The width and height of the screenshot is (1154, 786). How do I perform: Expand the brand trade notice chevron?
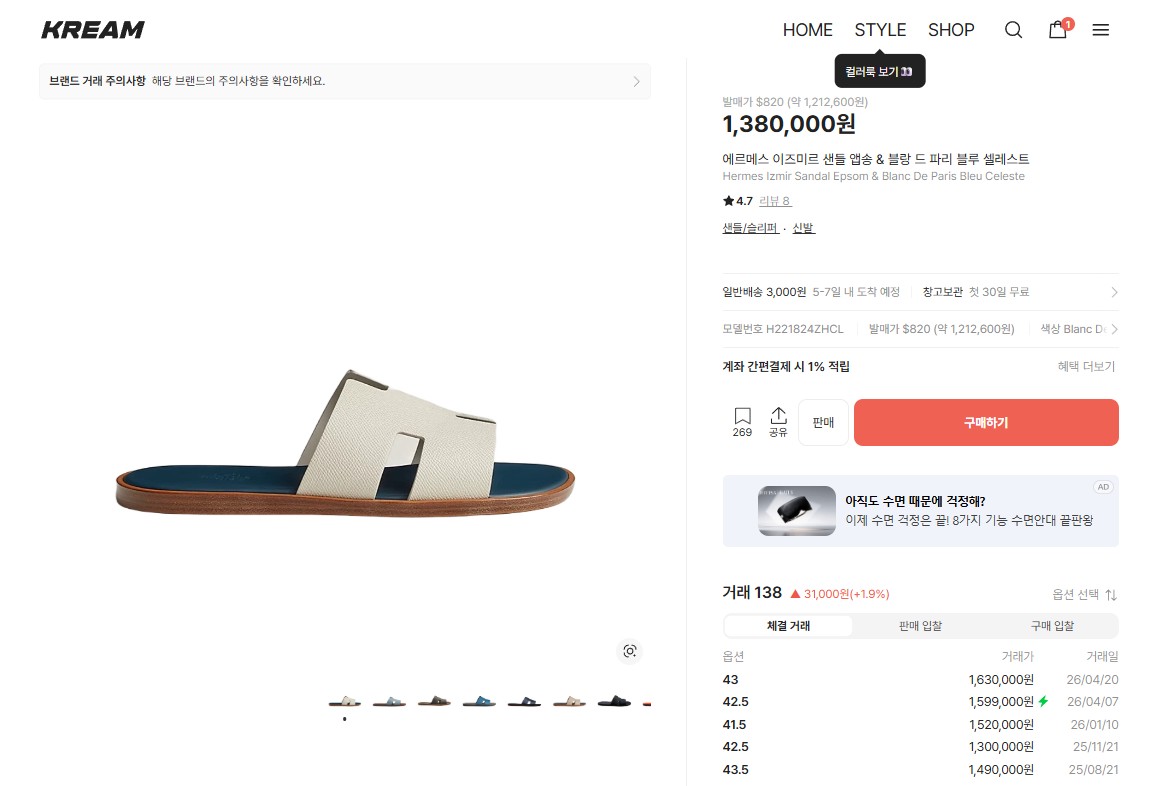[636, 81]
